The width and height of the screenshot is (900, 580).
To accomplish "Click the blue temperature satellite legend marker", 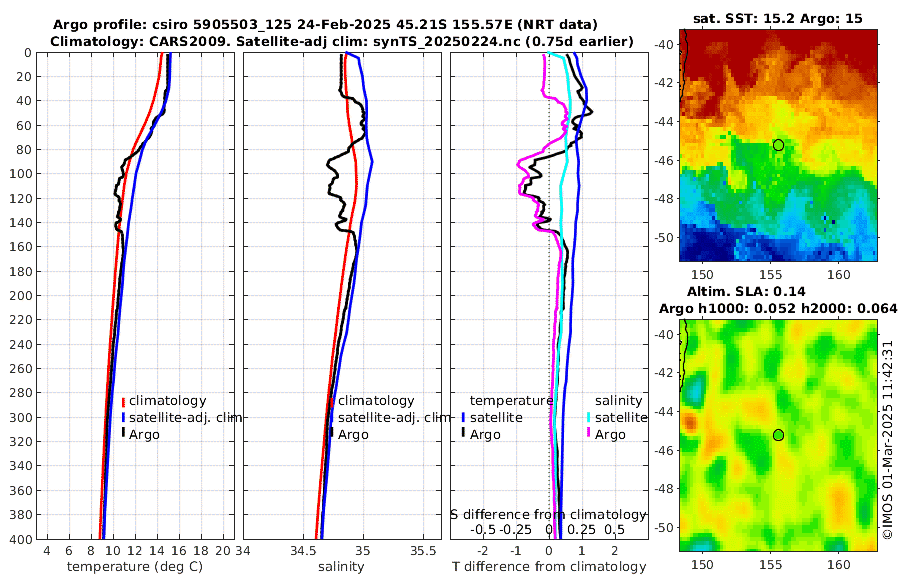I will (463, 418).
